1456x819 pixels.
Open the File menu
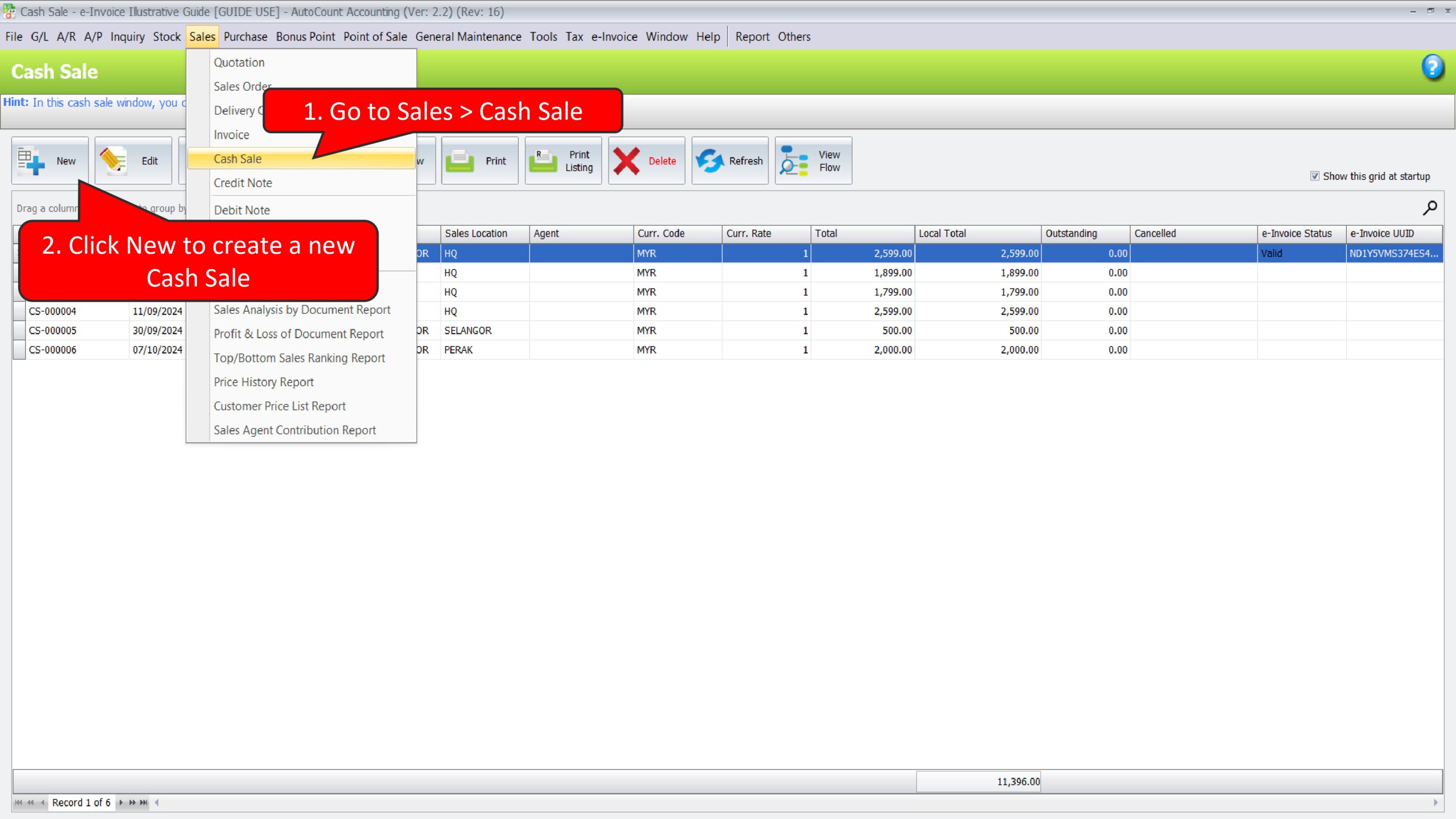click(14, 36)
